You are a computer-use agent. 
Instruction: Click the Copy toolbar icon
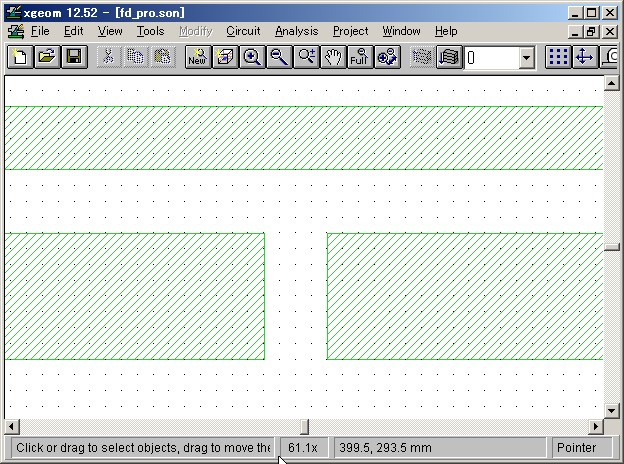135,57
